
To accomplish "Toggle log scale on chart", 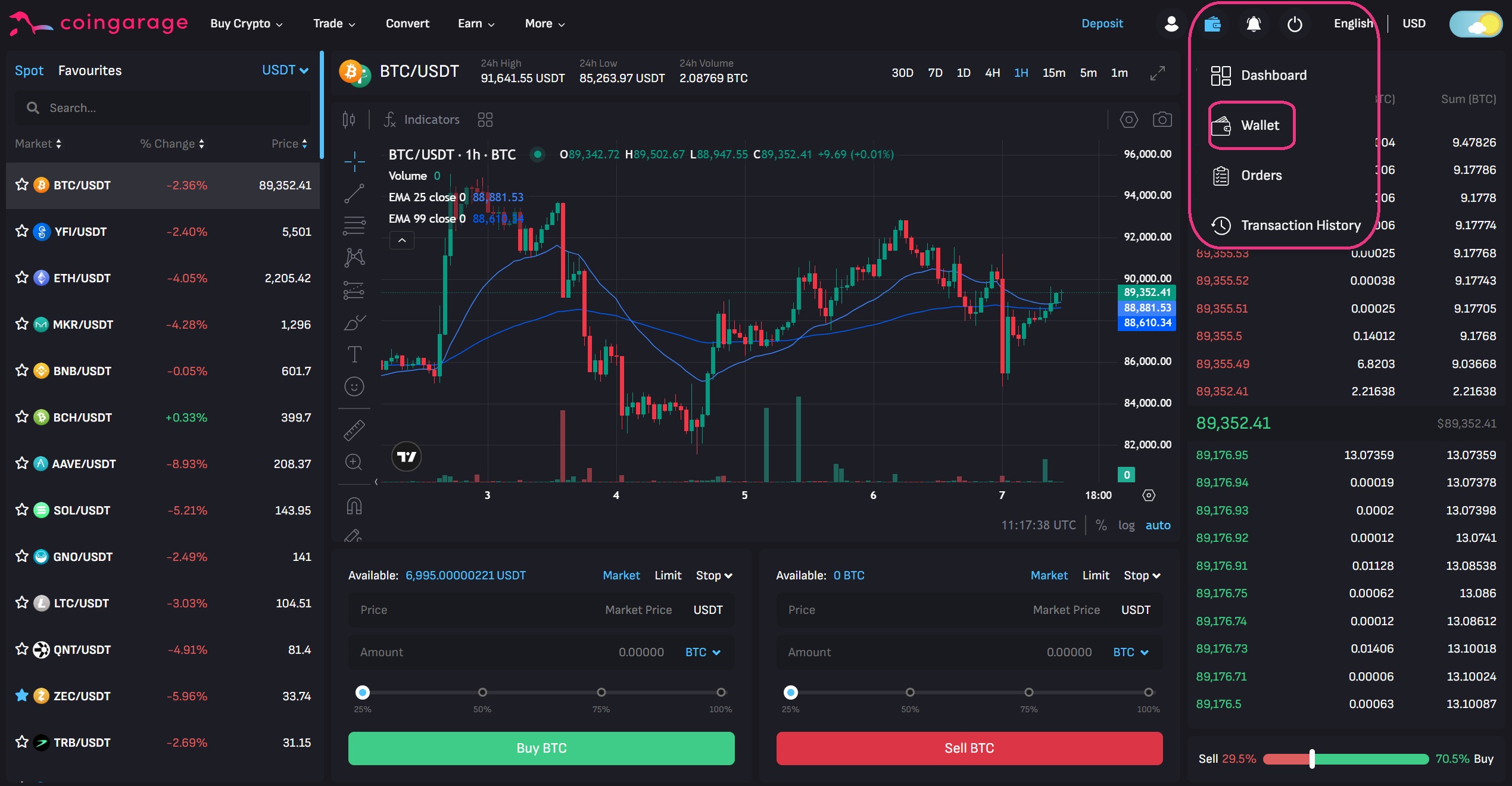I will pyautogui.click(x=1126, y=525).
